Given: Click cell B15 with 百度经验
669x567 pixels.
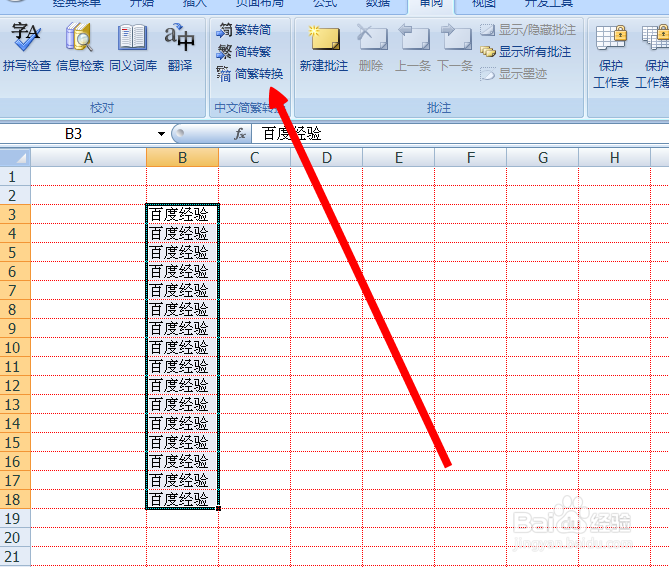Looking at the screenshot, I should pyautogui.click(x=182, y=442).
